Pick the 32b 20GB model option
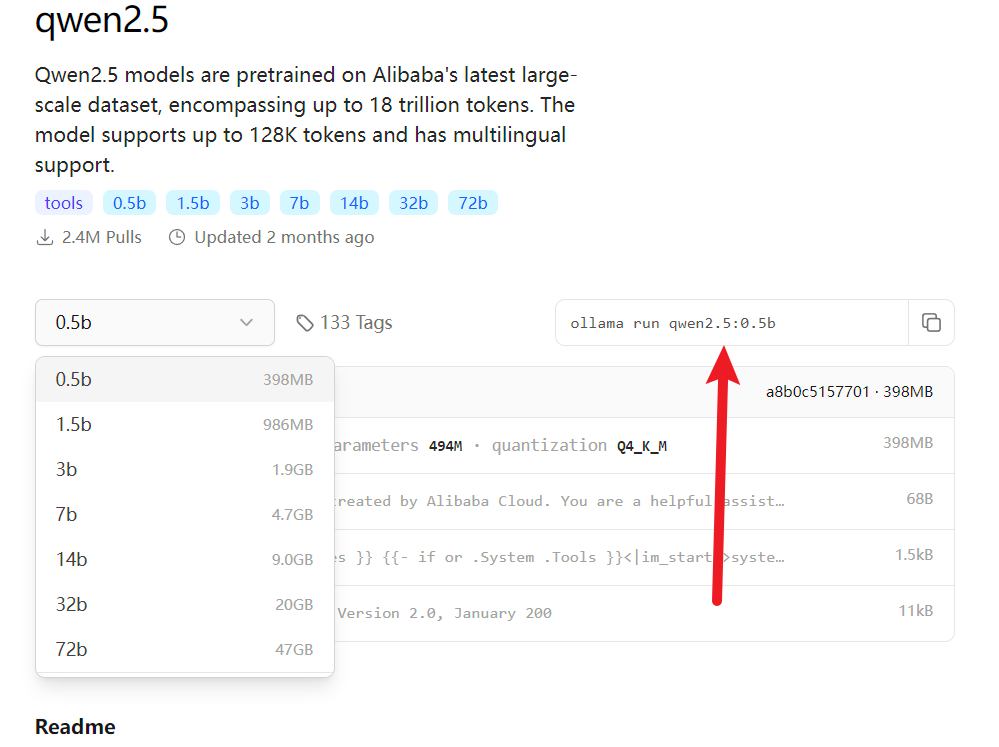The width and height of the screenshot is (999, 747). (x=185, y=604)
